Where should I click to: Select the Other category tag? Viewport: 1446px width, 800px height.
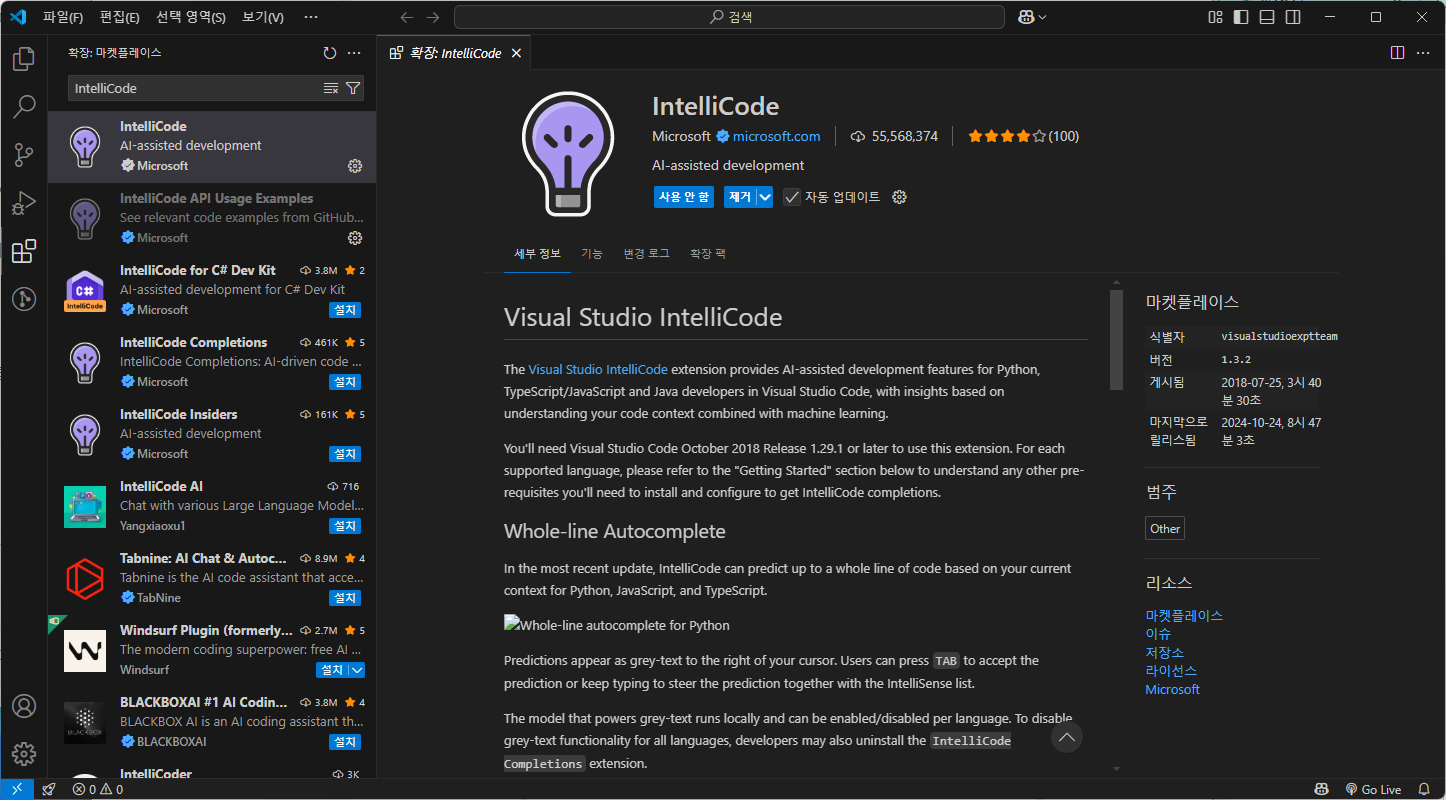tap(1165, 529)
